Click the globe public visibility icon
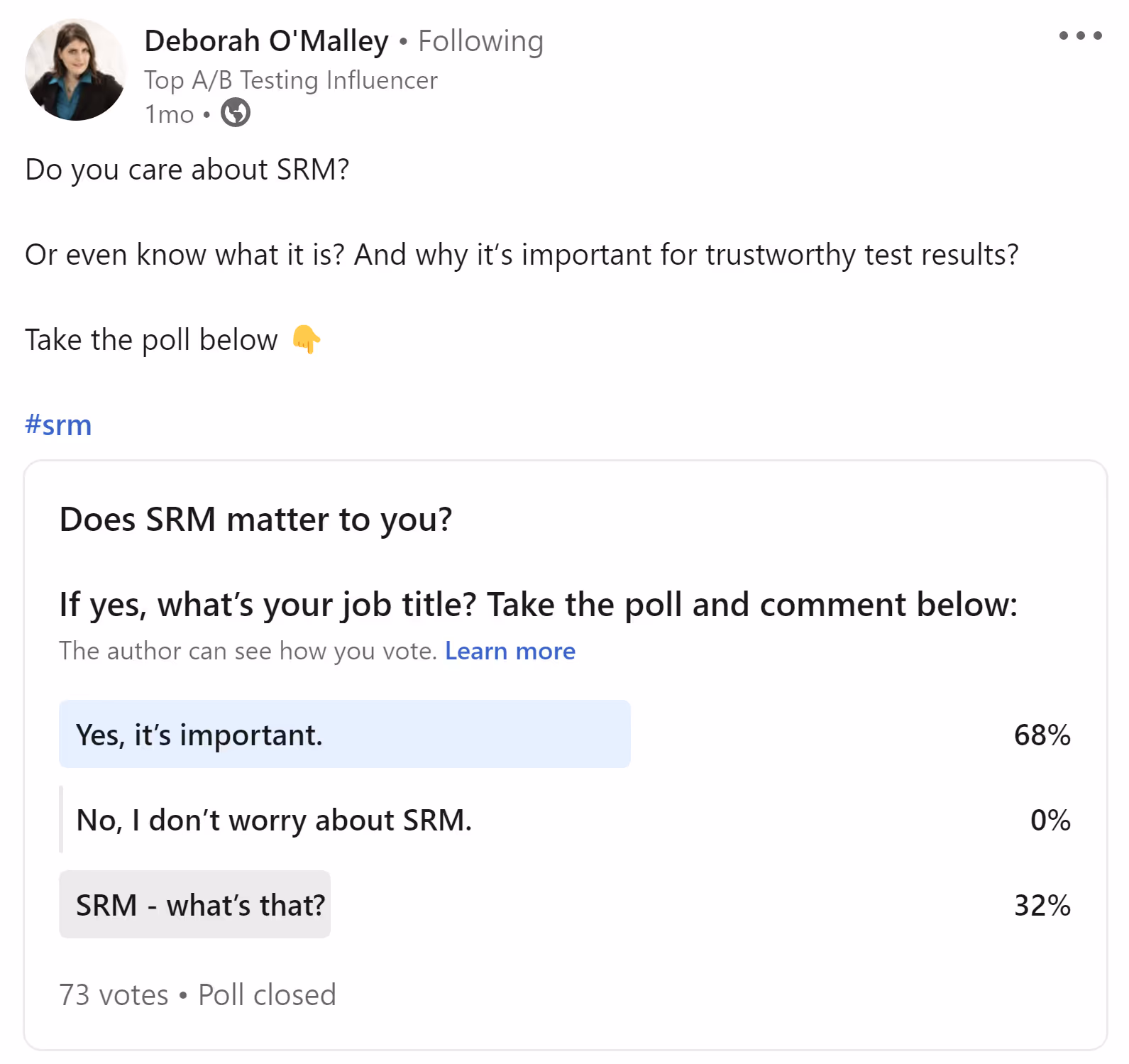Image resolution: width=1129 pixels, height=1064 pixels. click(x=234, y=112)
